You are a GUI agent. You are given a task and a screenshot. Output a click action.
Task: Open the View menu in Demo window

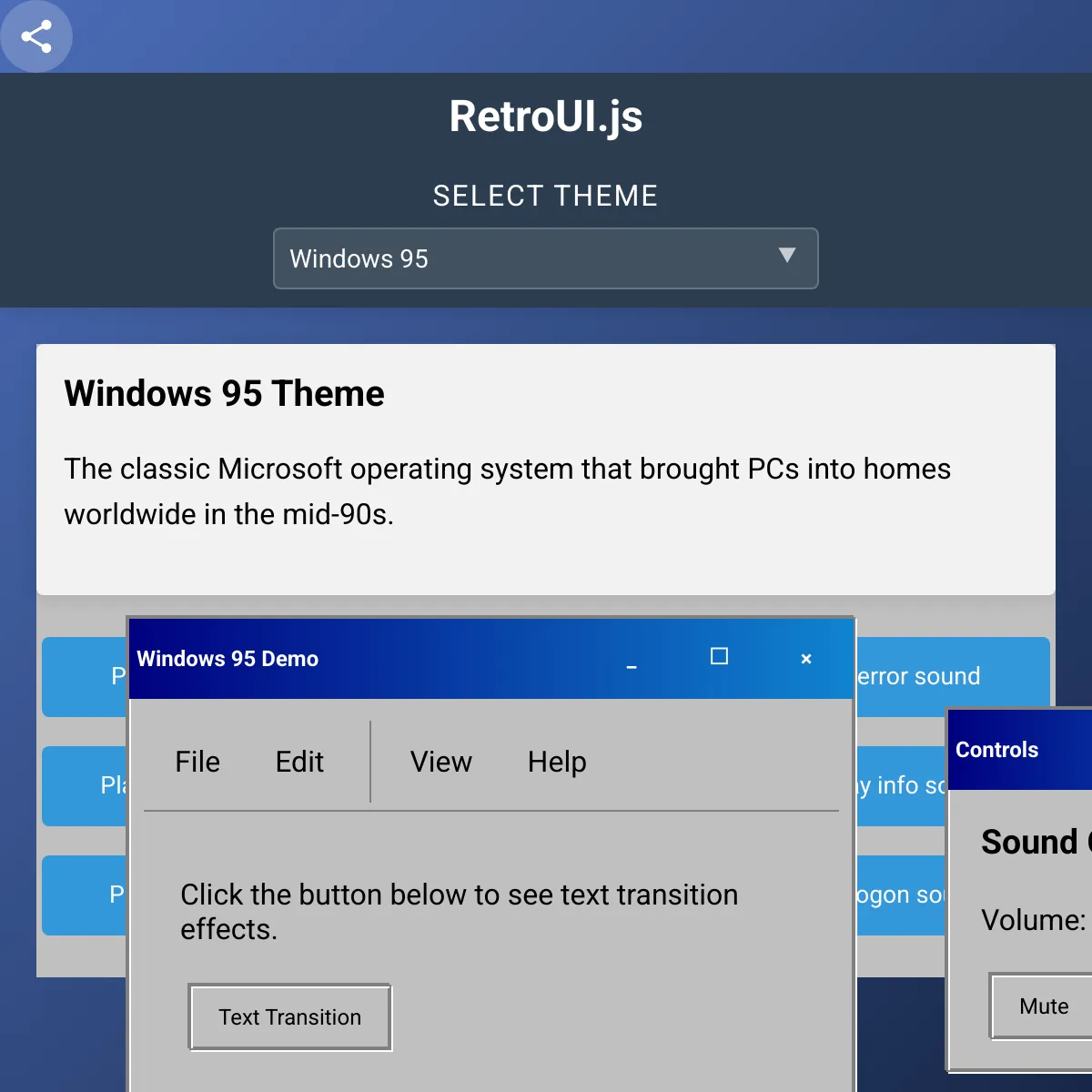point(441,762)
